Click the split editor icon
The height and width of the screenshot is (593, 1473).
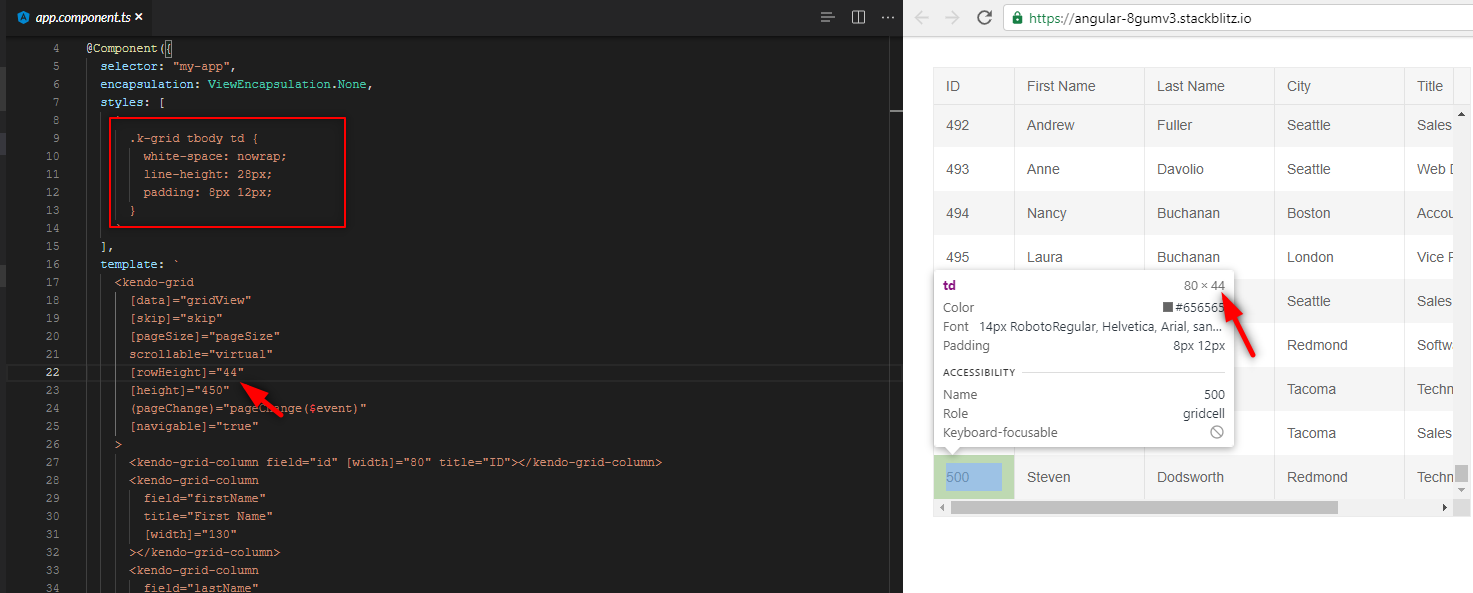(x=858, y=17)
